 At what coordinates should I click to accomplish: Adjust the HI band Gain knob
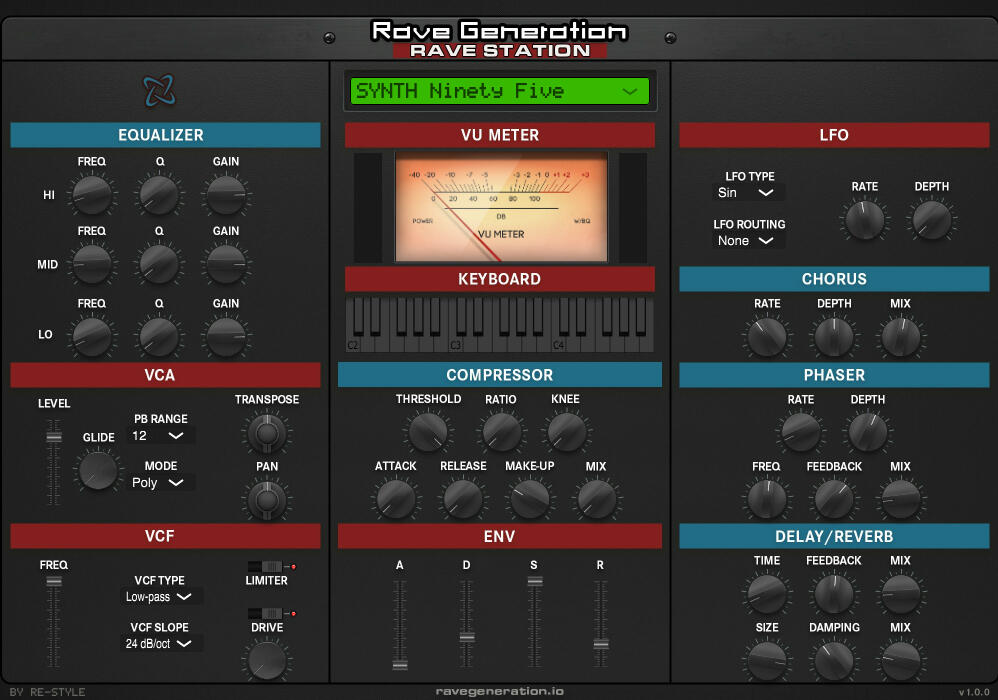coord(225,192)
